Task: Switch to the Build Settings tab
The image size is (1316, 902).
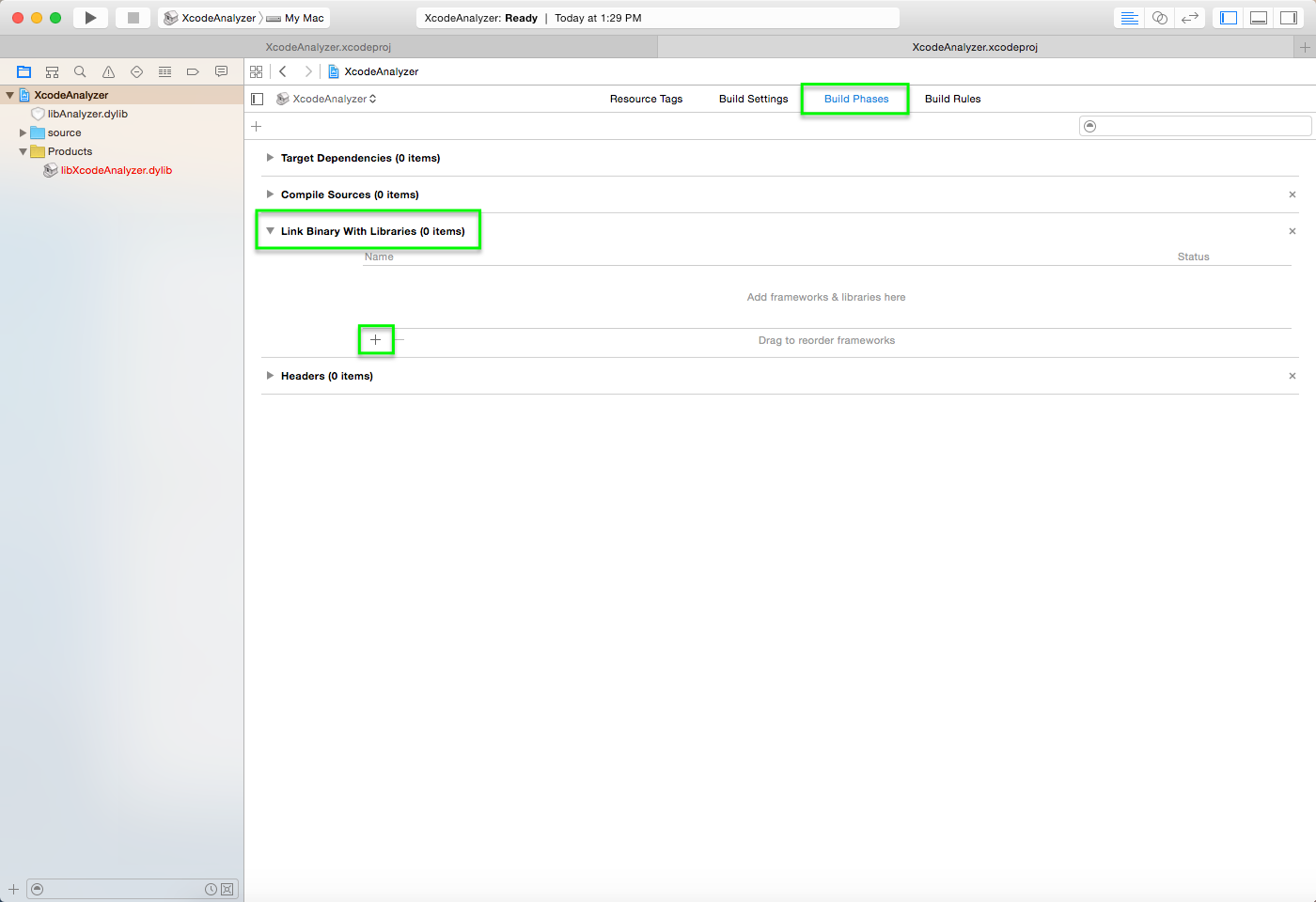Action: pyautogui.click(x=753, y=99)
